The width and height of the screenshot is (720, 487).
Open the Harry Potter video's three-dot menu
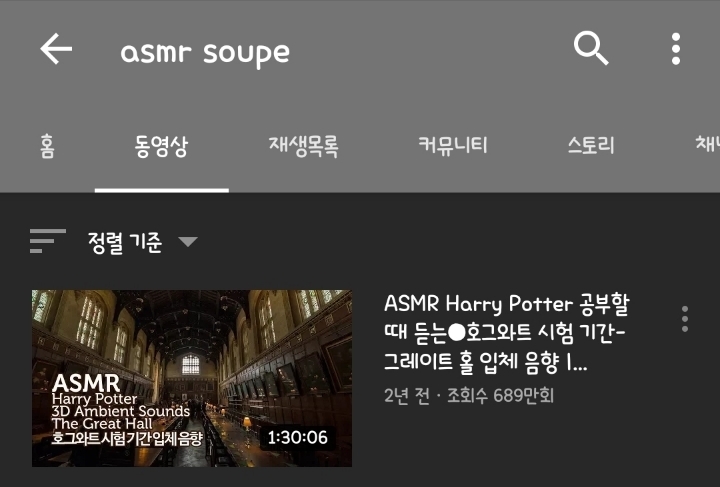tap(685, 319)
